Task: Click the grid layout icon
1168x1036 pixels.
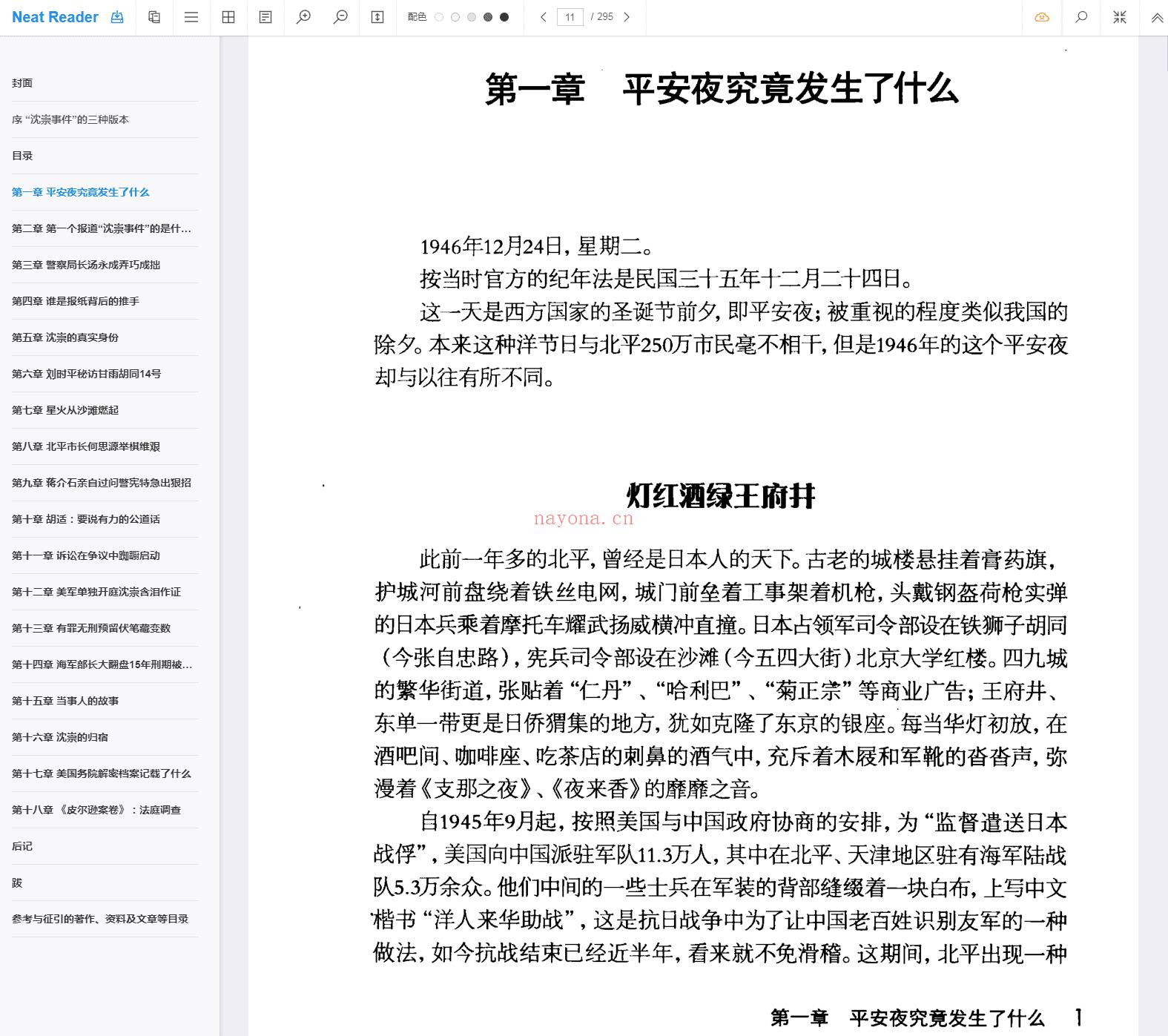Action: point(228,17)
